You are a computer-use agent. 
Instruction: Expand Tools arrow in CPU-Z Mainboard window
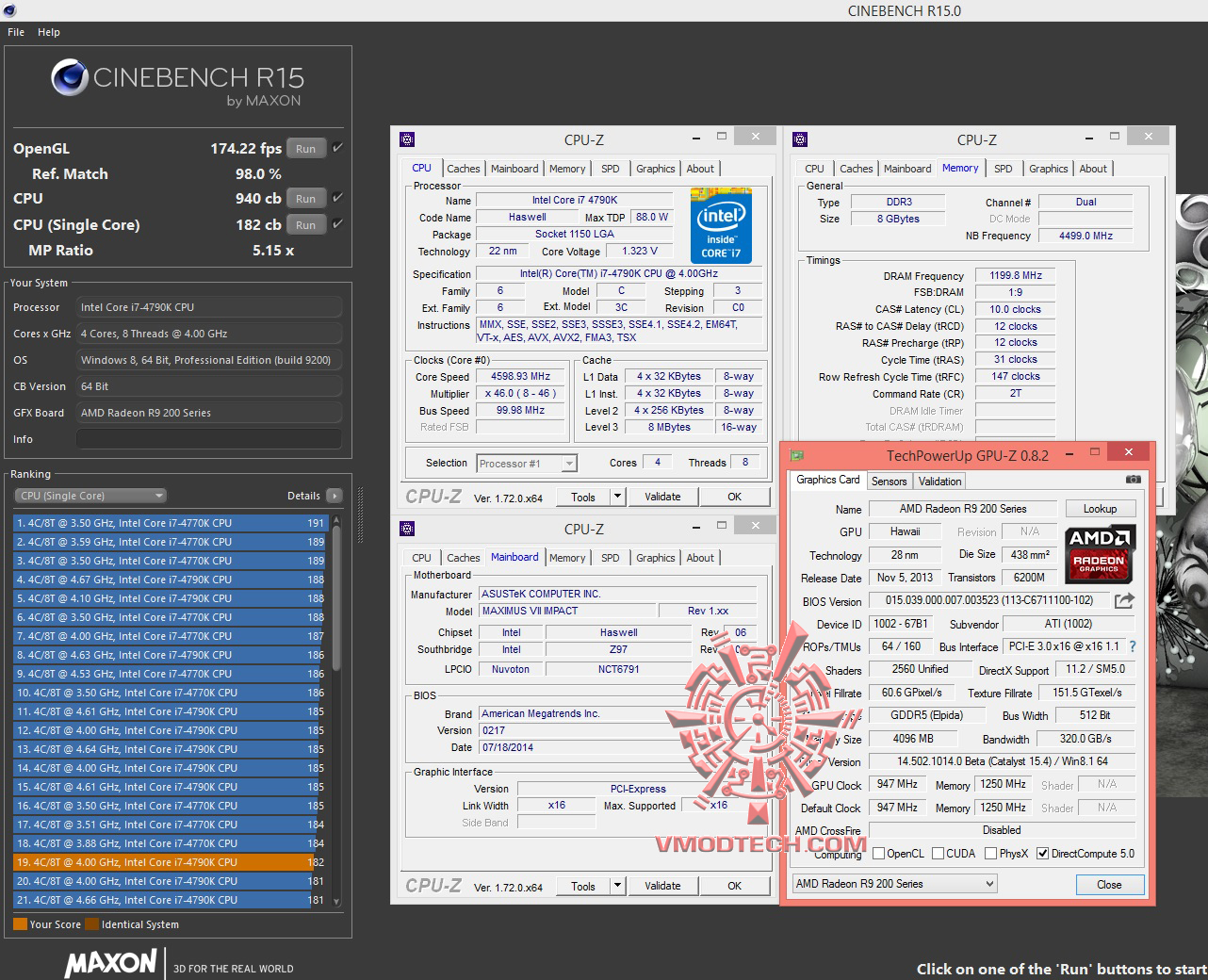pos(617,886)
